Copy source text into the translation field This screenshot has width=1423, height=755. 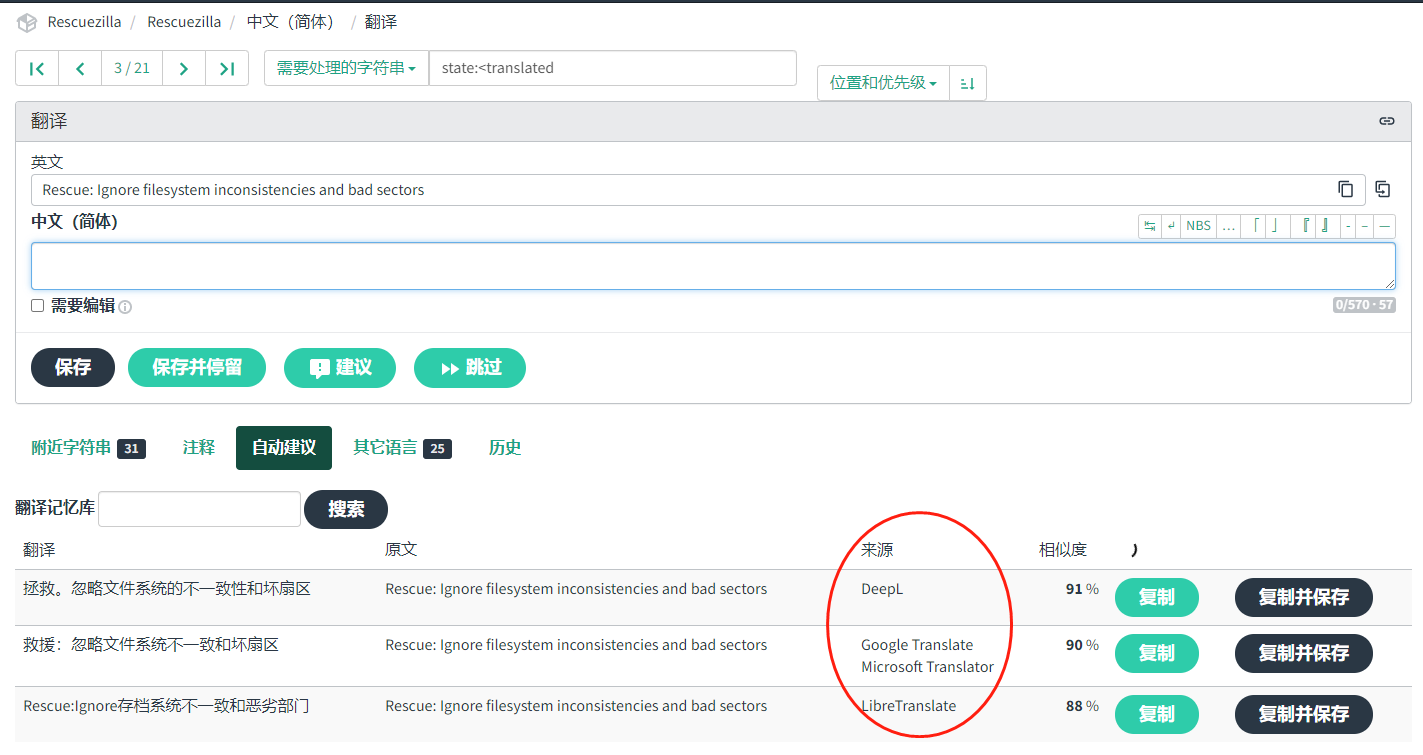tap(1383, 189)
